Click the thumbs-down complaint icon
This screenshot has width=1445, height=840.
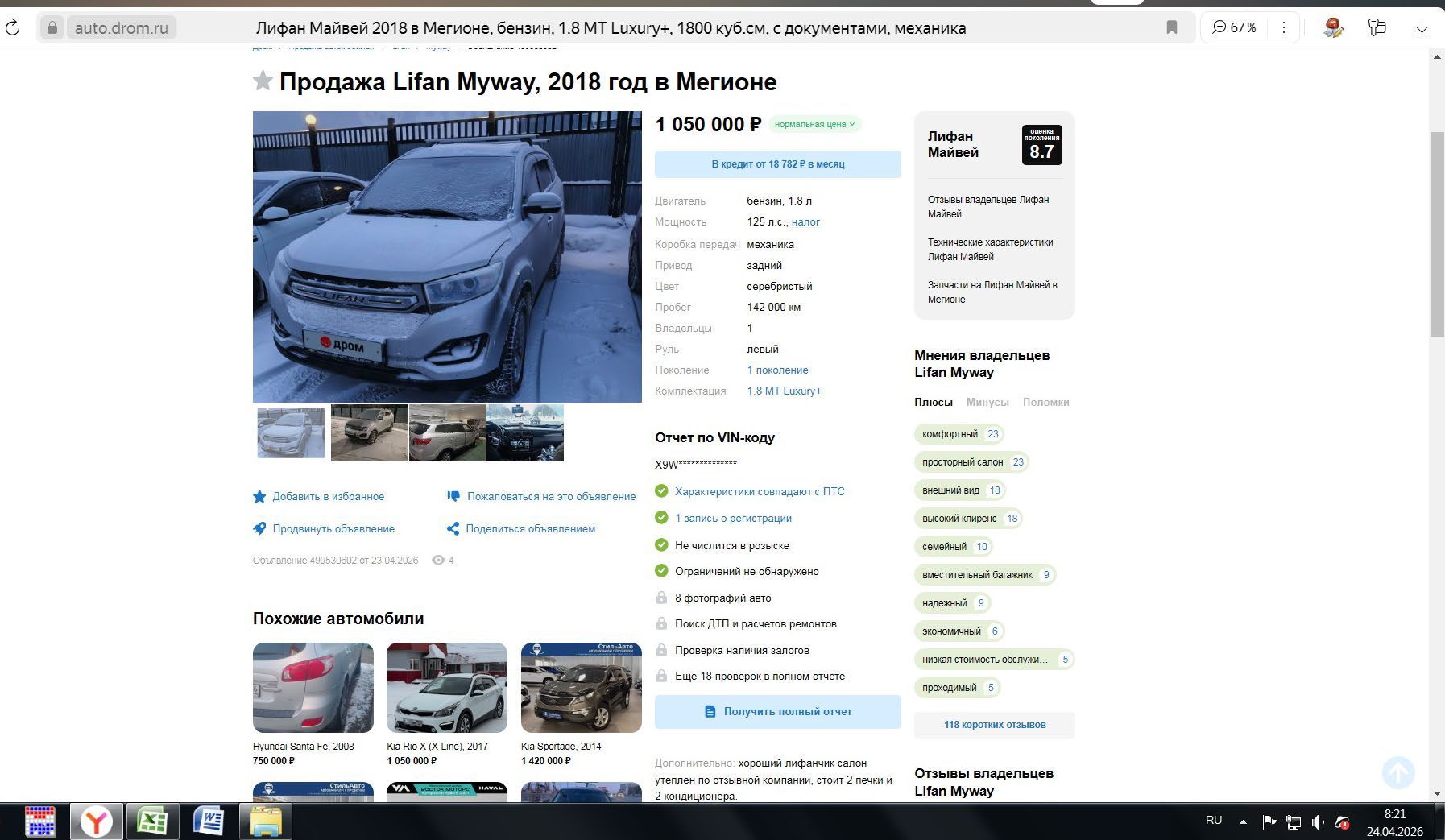[x=453, y=497]
